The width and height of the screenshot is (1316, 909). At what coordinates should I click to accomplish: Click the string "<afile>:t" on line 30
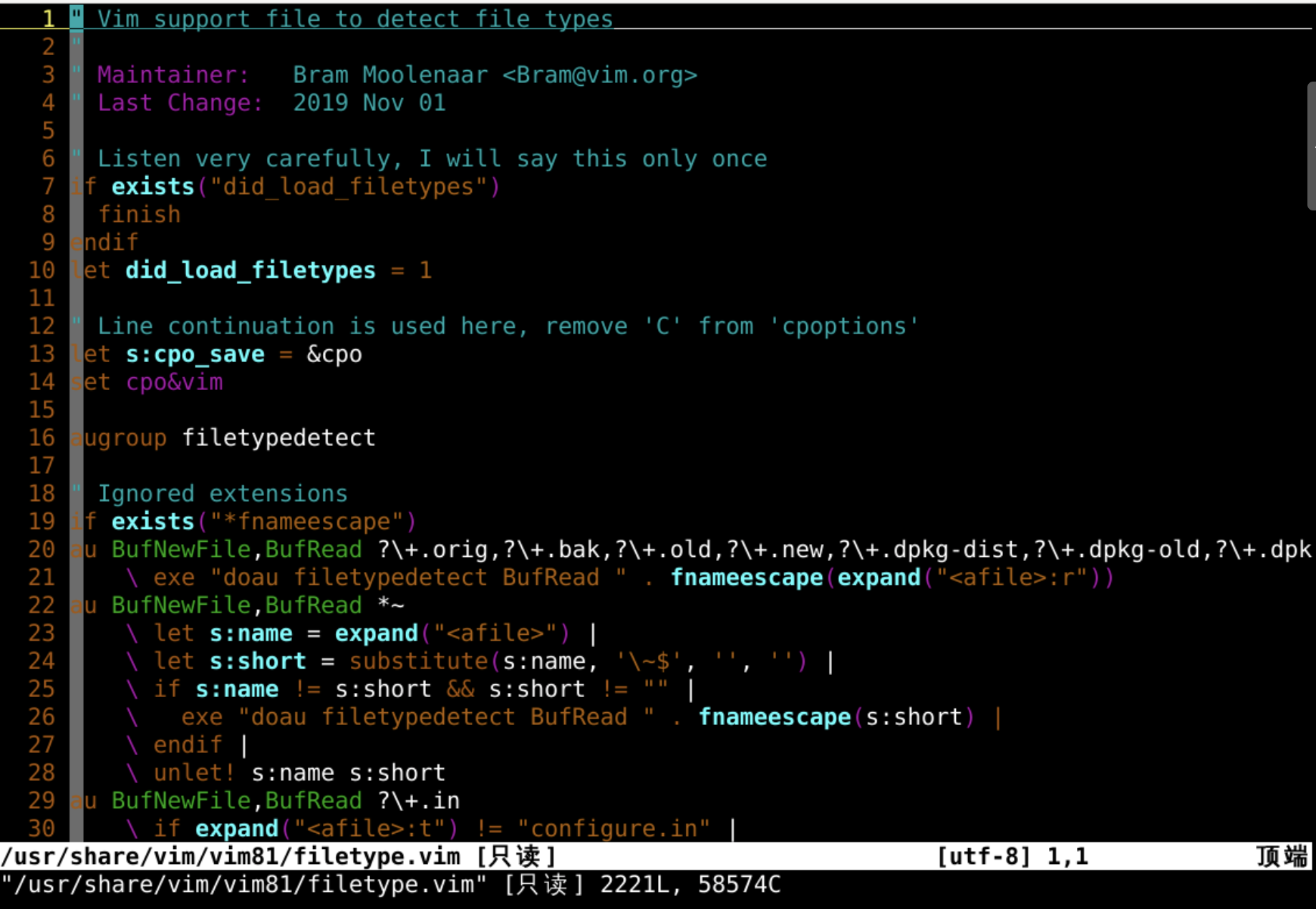369,829
